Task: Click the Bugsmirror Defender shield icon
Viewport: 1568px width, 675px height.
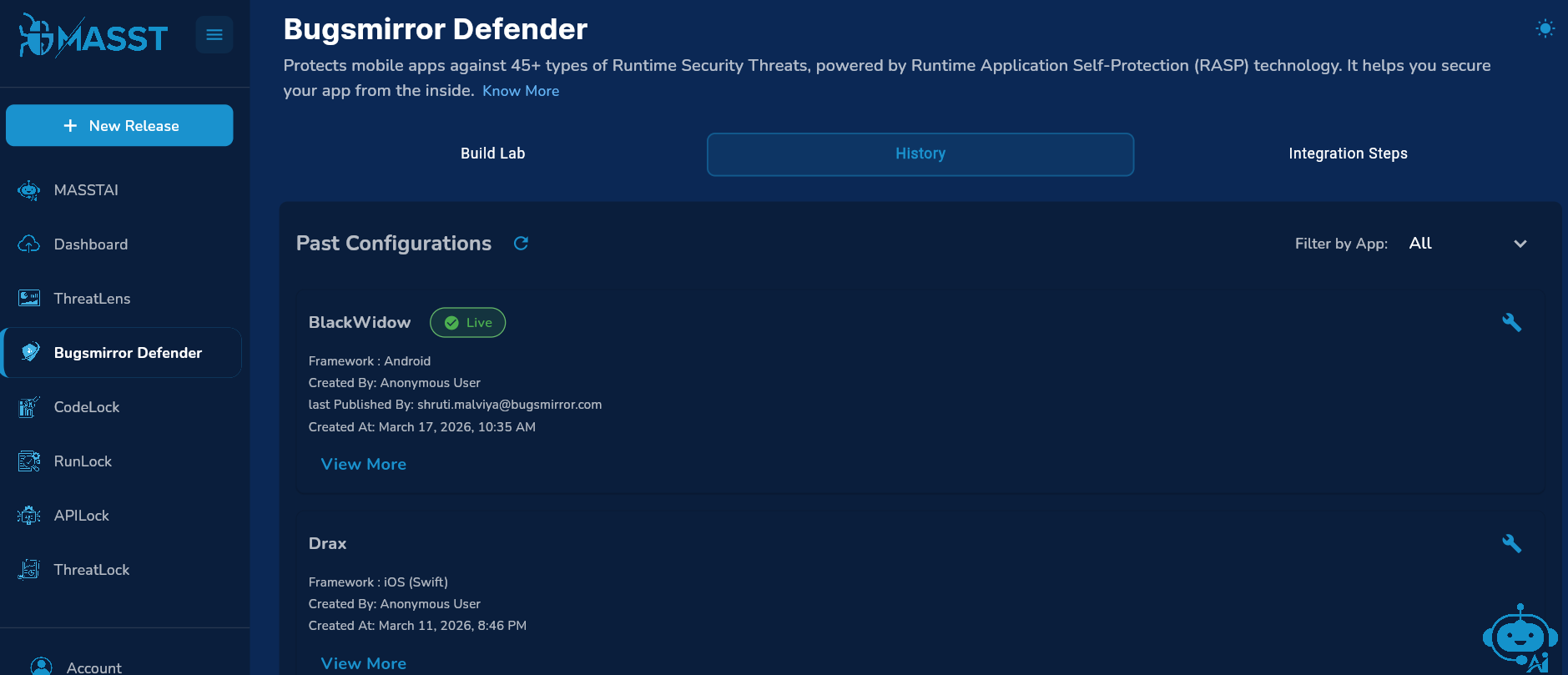Action: pos(30,352)
